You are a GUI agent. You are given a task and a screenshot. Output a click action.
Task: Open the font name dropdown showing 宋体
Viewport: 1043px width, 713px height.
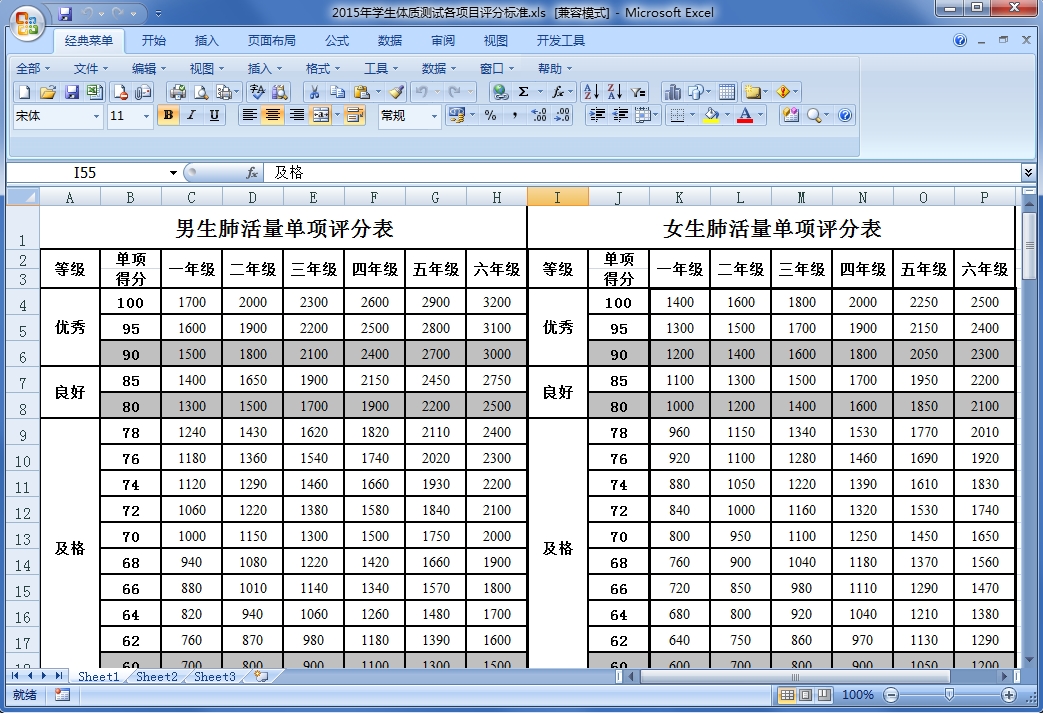(x=97, y=117)
